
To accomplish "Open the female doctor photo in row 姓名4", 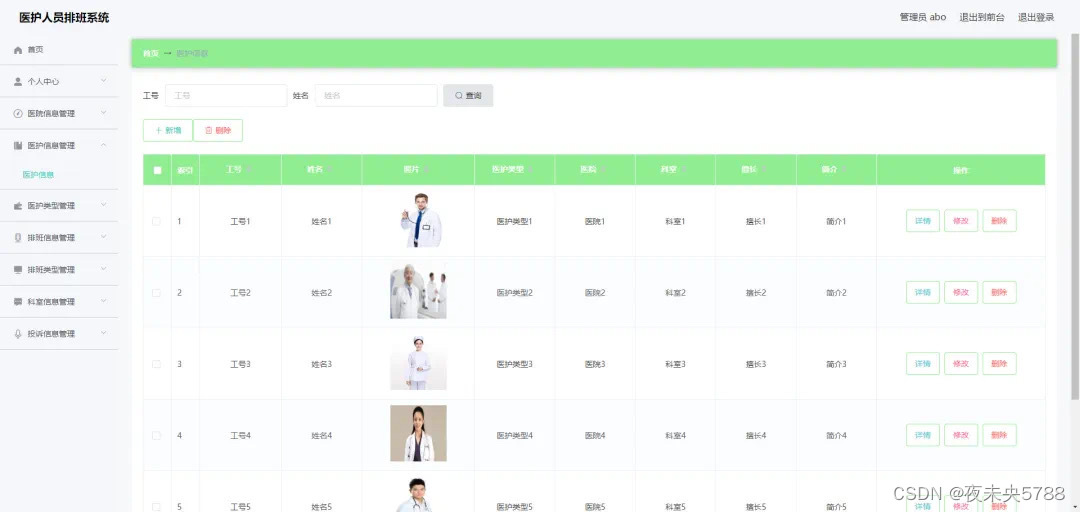I will click(x=418, y=433).
